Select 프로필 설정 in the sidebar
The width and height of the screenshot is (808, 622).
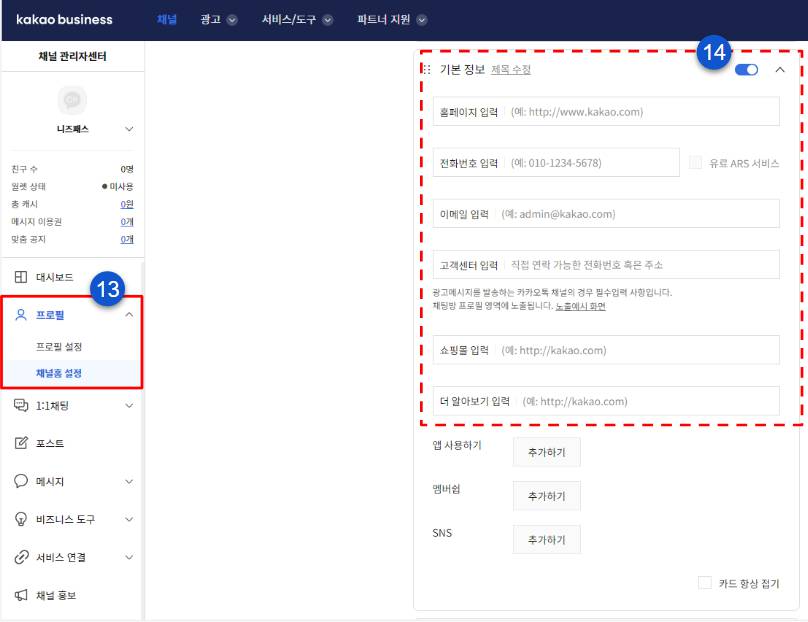[59, 346]
